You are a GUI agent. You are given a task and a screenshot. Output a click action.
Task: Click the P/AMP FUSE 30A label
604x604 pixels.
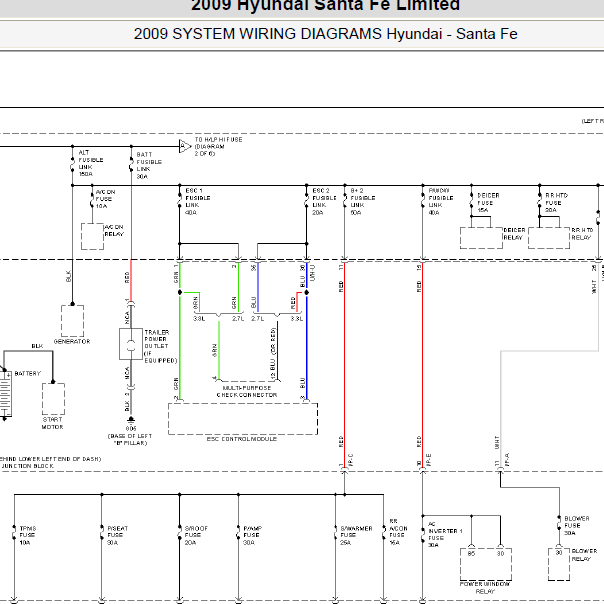(253, 535)
